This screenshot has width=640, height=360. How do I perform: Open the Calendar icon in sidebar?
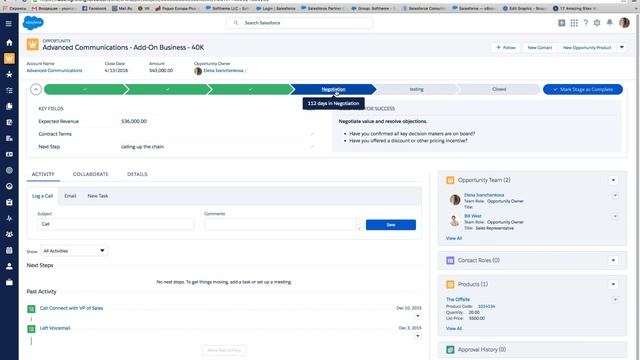point(9,250)
